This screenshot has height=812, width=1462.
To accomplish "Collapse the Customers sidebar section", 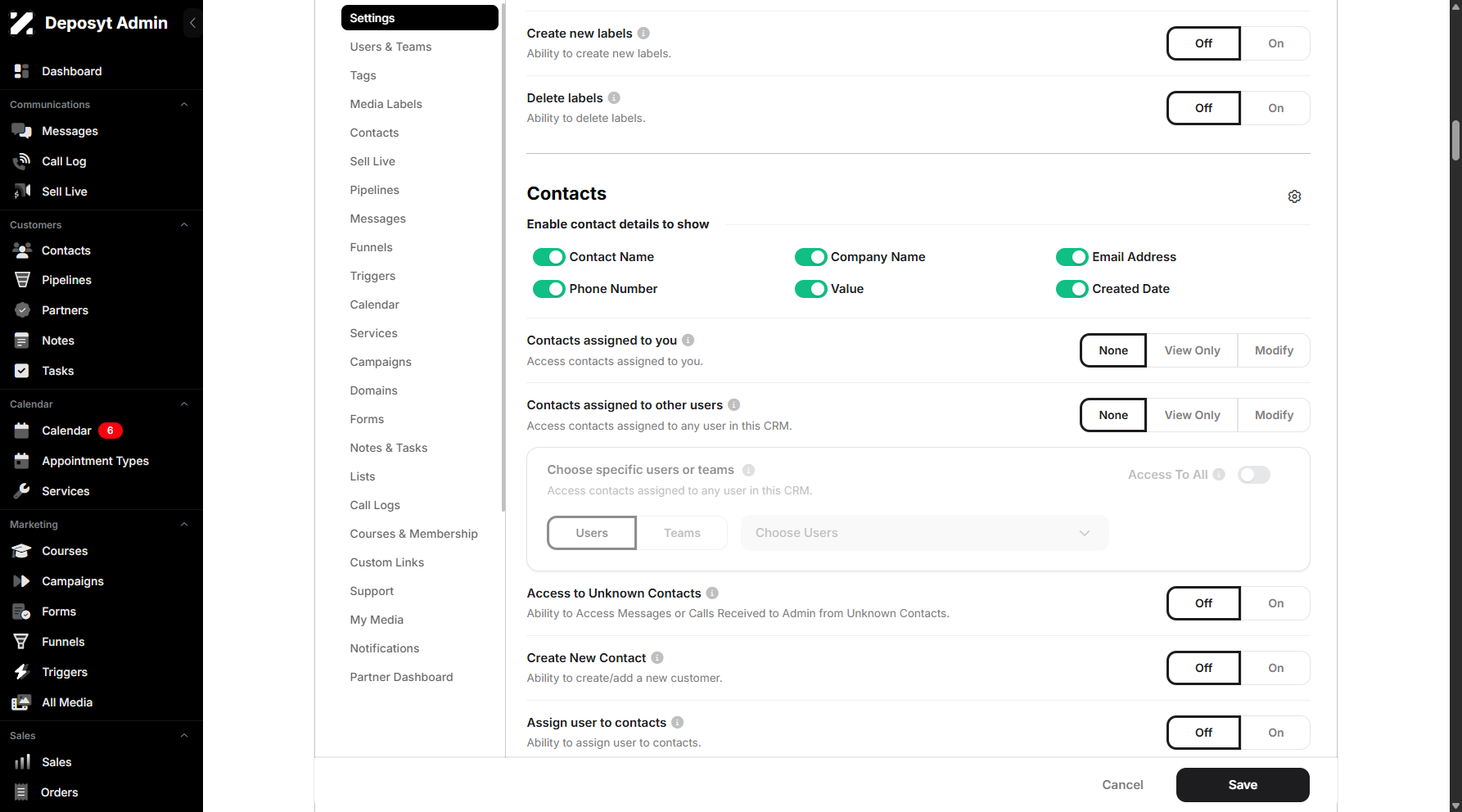I will tap(184, 225).
